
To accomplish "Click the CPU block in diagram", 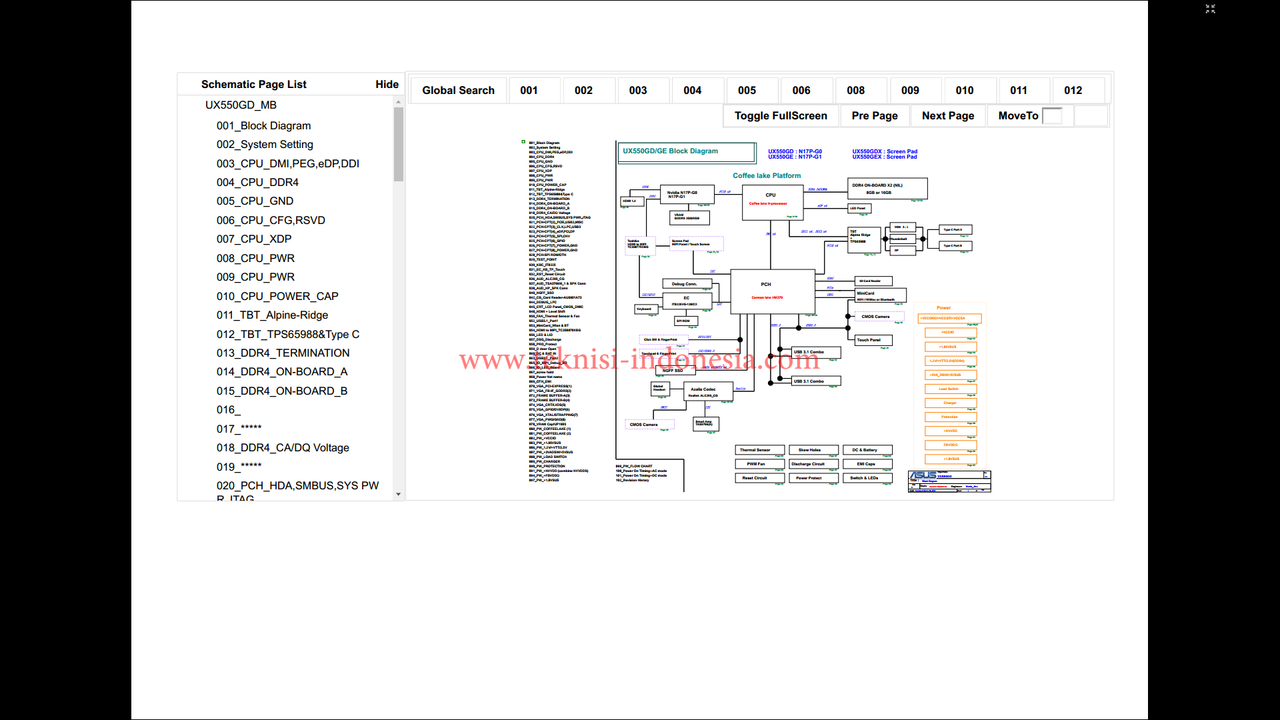I will (771, 200).
